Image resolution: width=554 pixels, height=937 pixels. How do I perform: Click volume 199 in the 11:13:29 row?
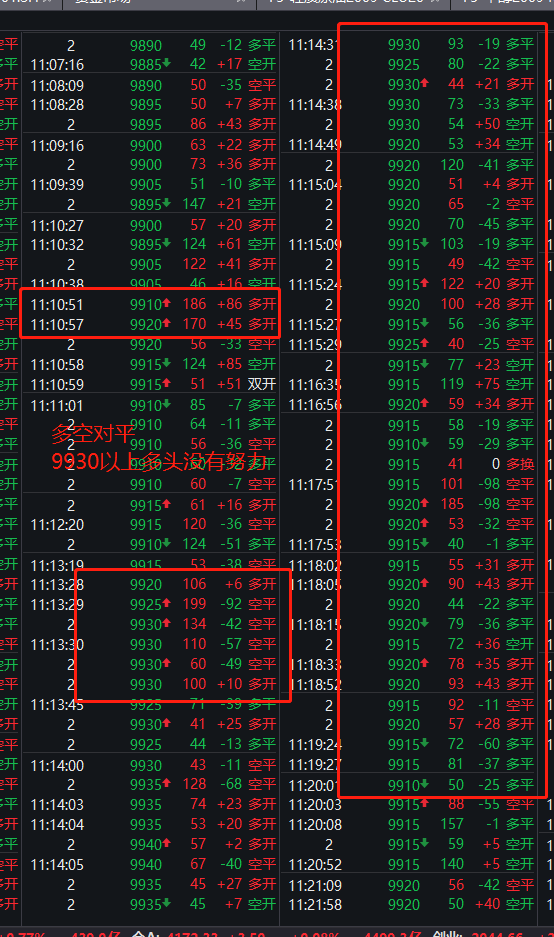click(194, 604)
